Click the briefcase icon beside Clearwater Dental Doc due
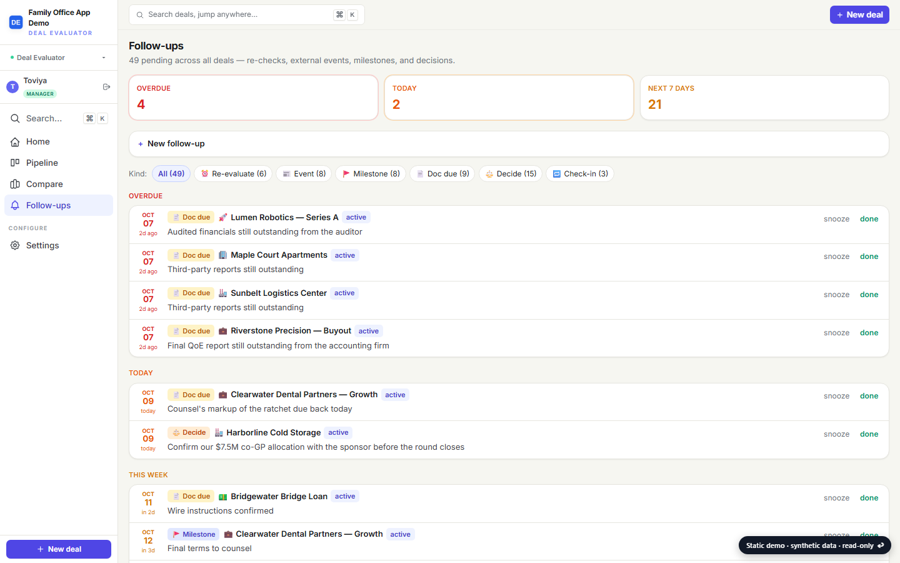Screen dimensions: 900x563 coord(223,395)
